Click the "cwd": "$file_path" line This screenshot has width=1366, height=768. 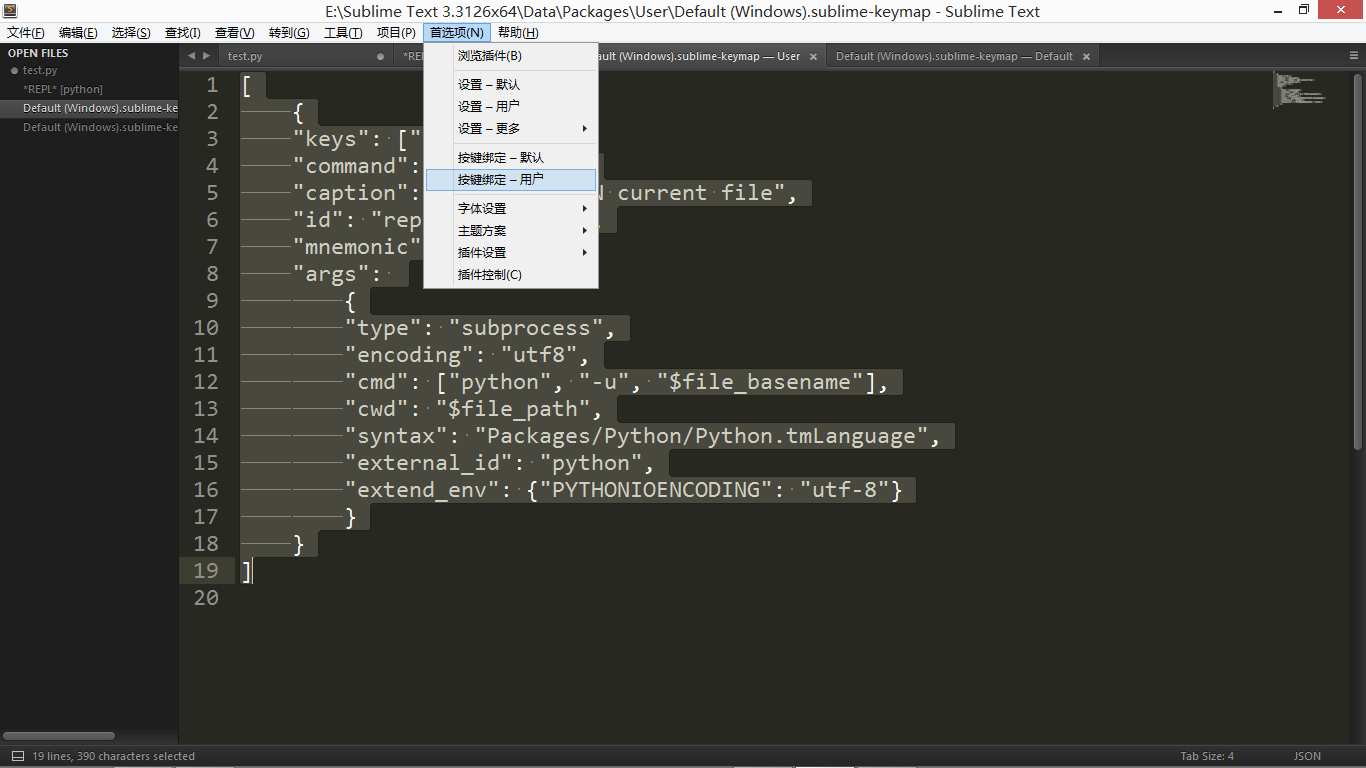coord(473,409)
